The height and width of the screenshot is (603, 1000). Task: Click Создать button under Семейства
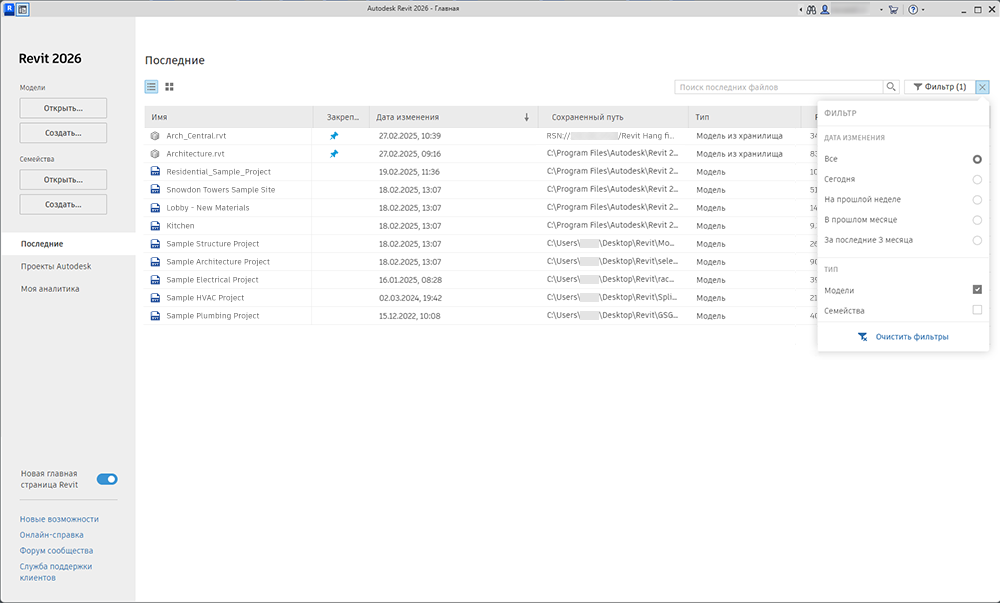(x=63, y=204)
